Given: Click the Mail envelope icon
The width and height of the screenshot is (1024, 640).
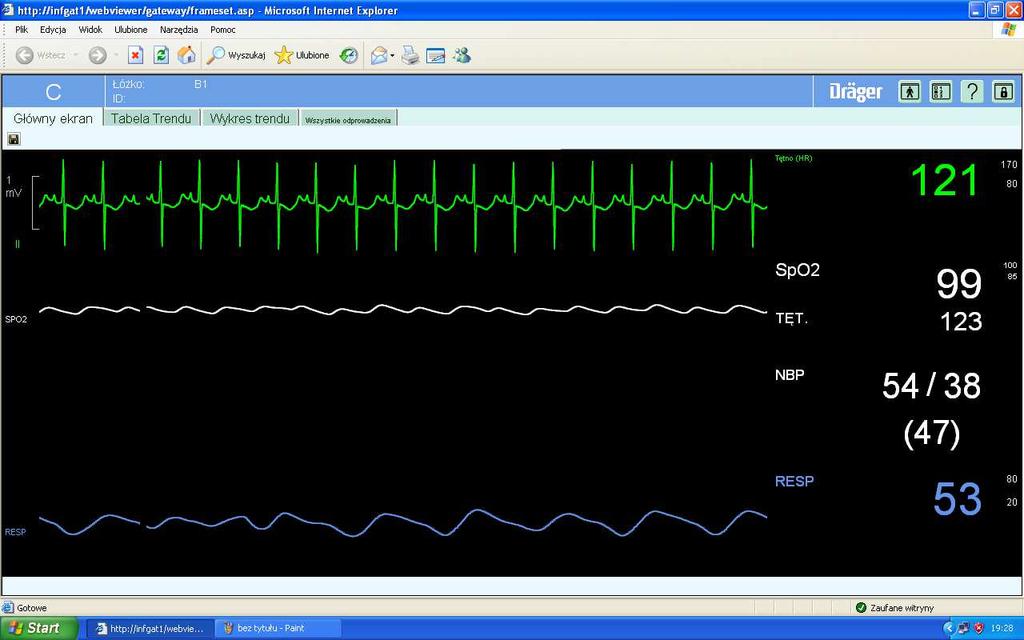Looking at the screenshot, I should pos(379,56).
